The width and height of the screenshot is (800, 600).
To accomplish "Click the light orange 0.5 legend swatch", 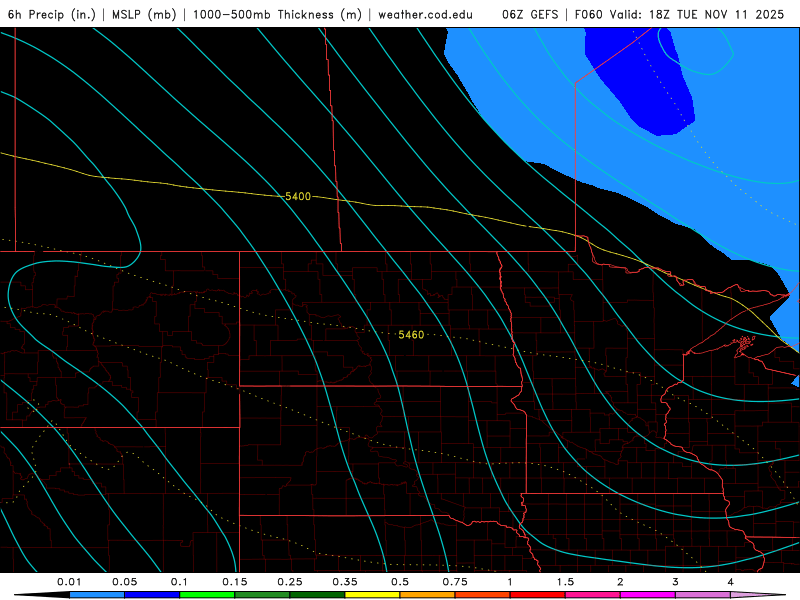I will (428, 595).
